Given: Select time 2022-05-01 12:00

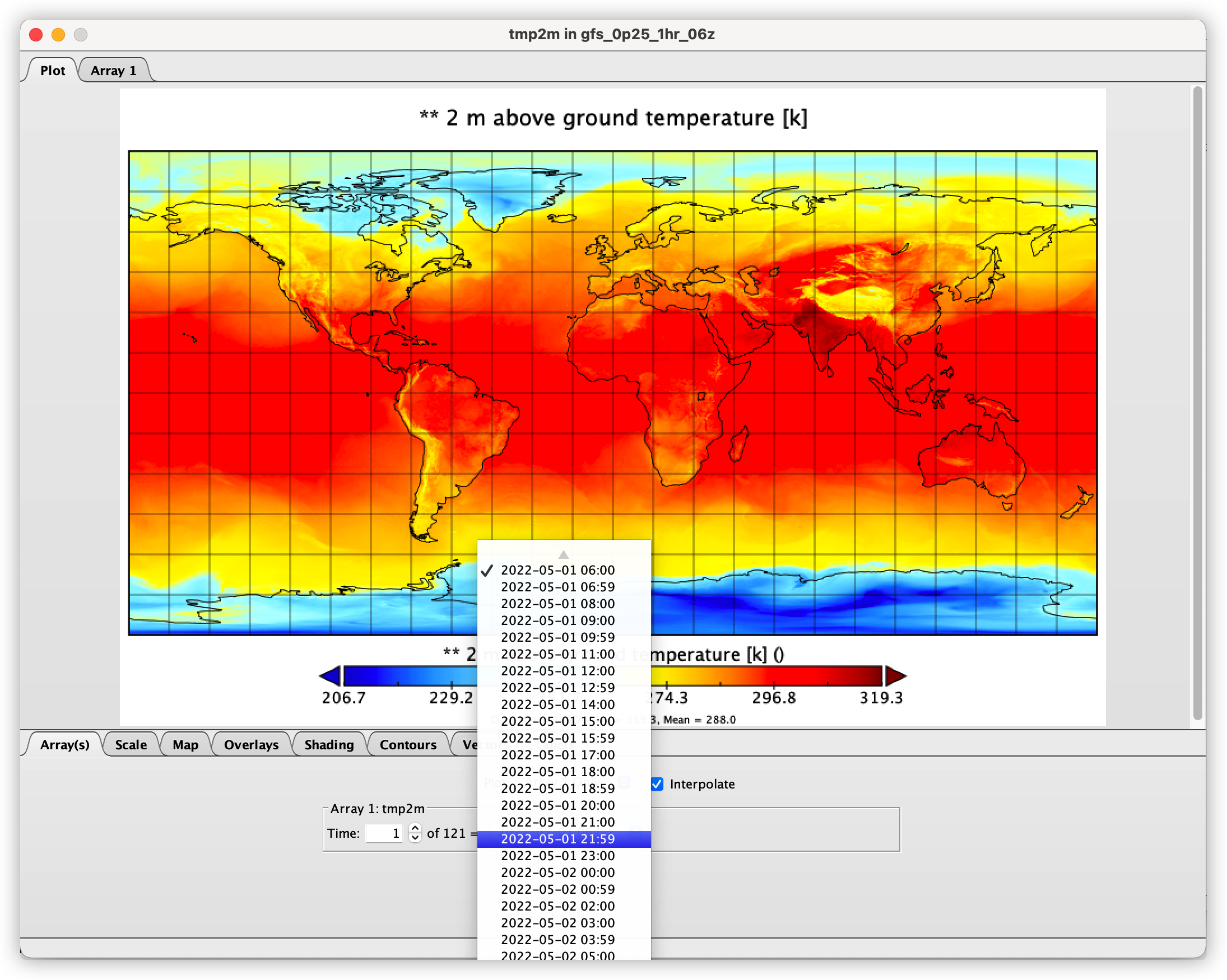Looking at the screenshot, I should pos(557,671).
